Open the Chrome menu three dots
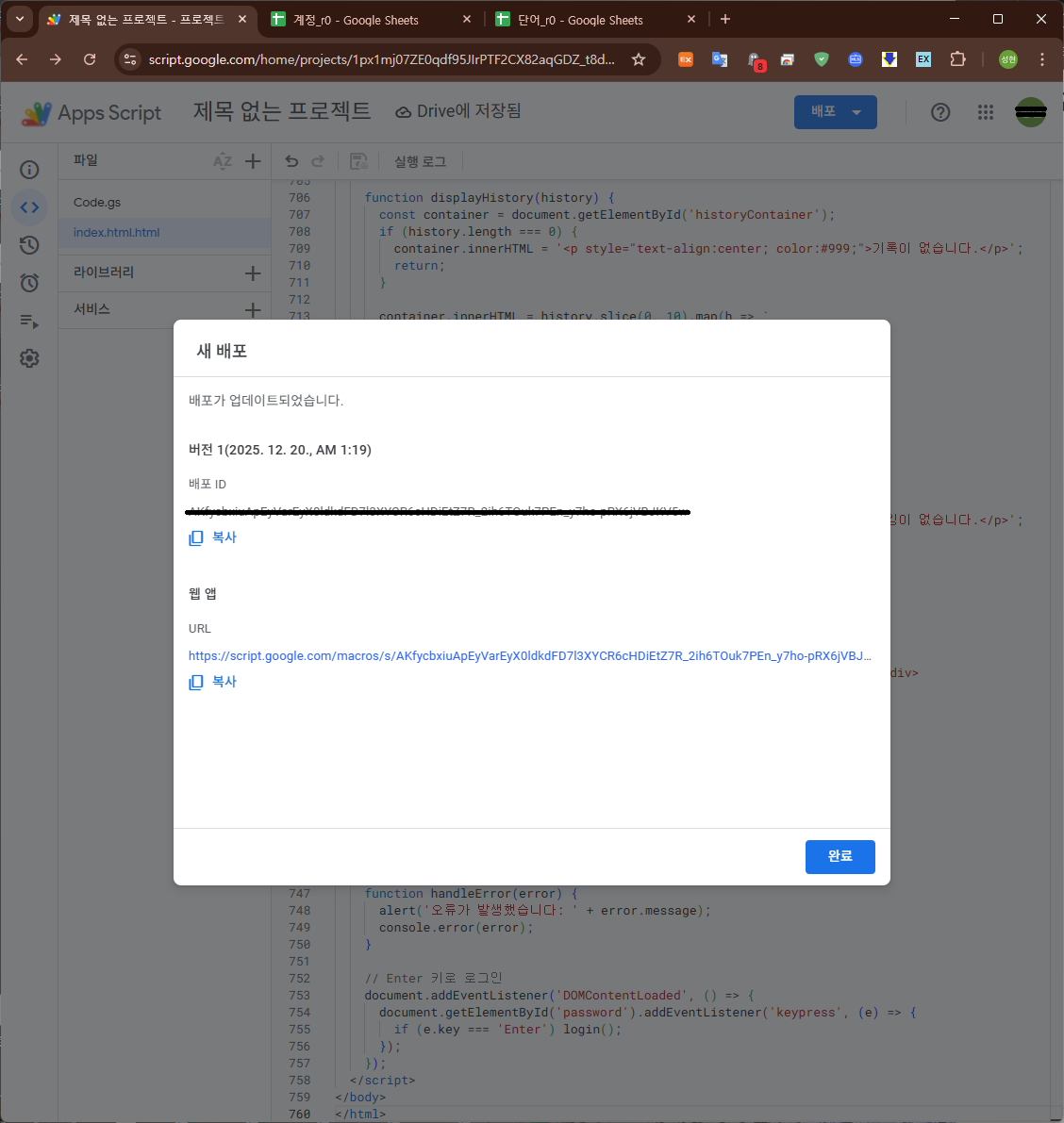 [1041, 59]
